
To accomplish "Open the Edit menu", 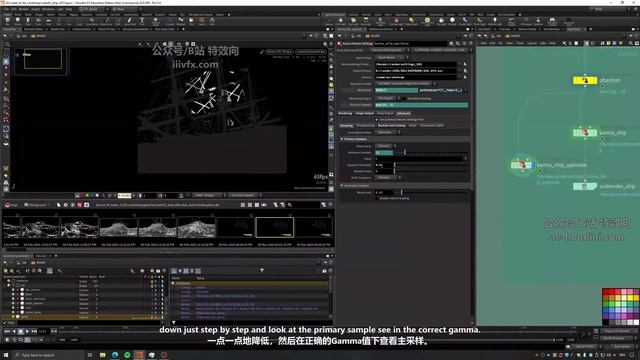I will pyautogui.click(x=14, y=9).
